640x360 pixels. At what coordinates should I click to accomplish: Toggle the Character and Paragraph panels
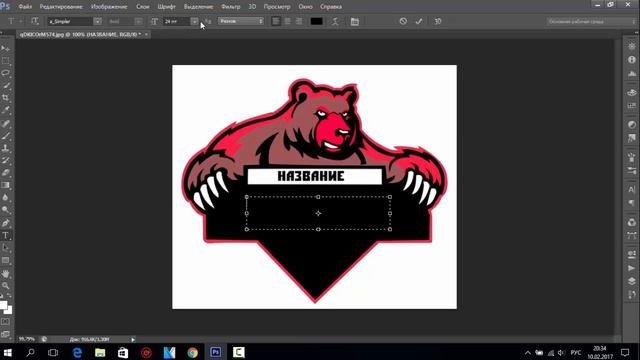(x=354, y=21)
